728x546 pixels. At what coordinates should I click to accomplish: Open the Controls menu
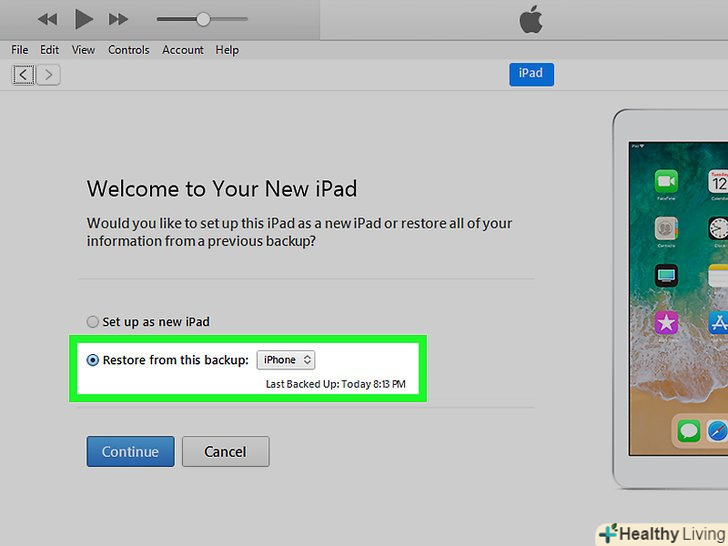tap(129, 50)
